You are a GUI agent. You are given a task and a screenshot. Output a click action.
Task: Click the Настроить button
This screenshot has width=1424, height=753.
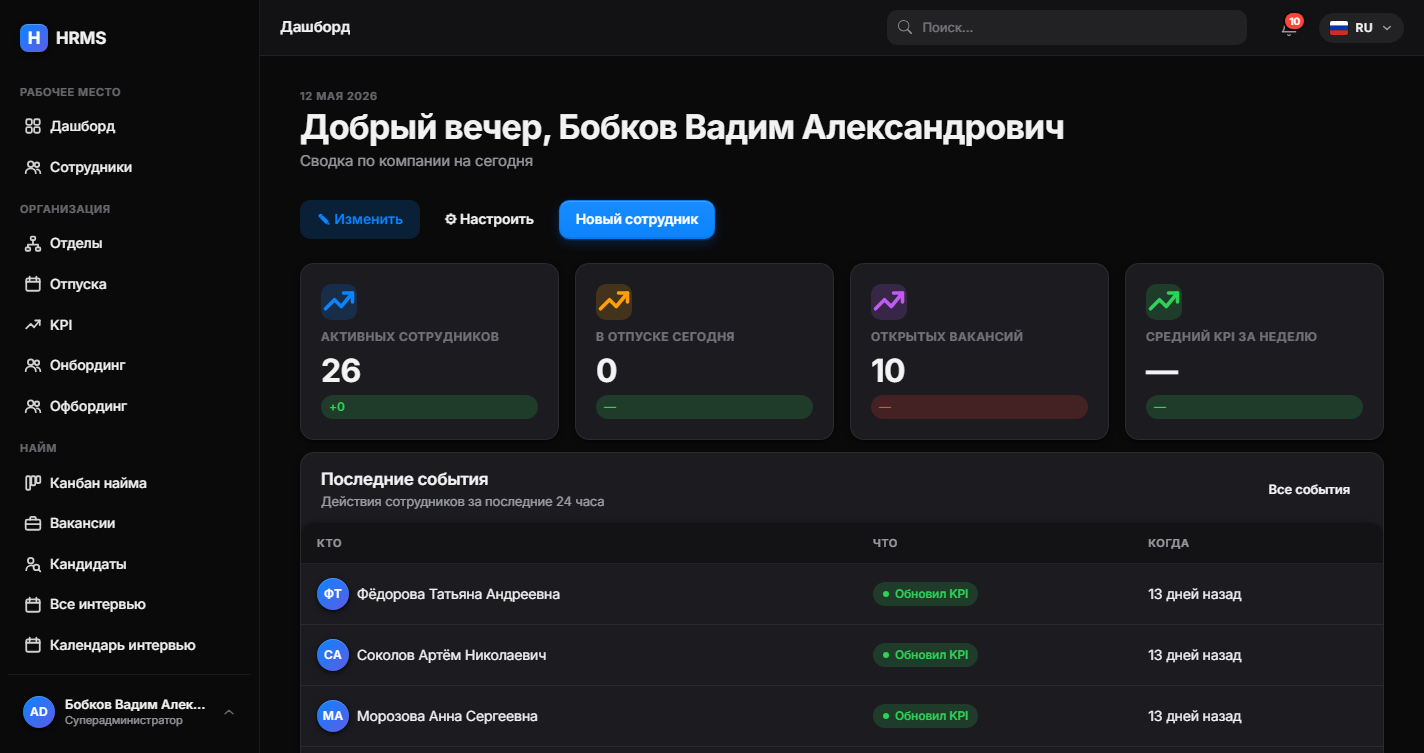point(489,219)
